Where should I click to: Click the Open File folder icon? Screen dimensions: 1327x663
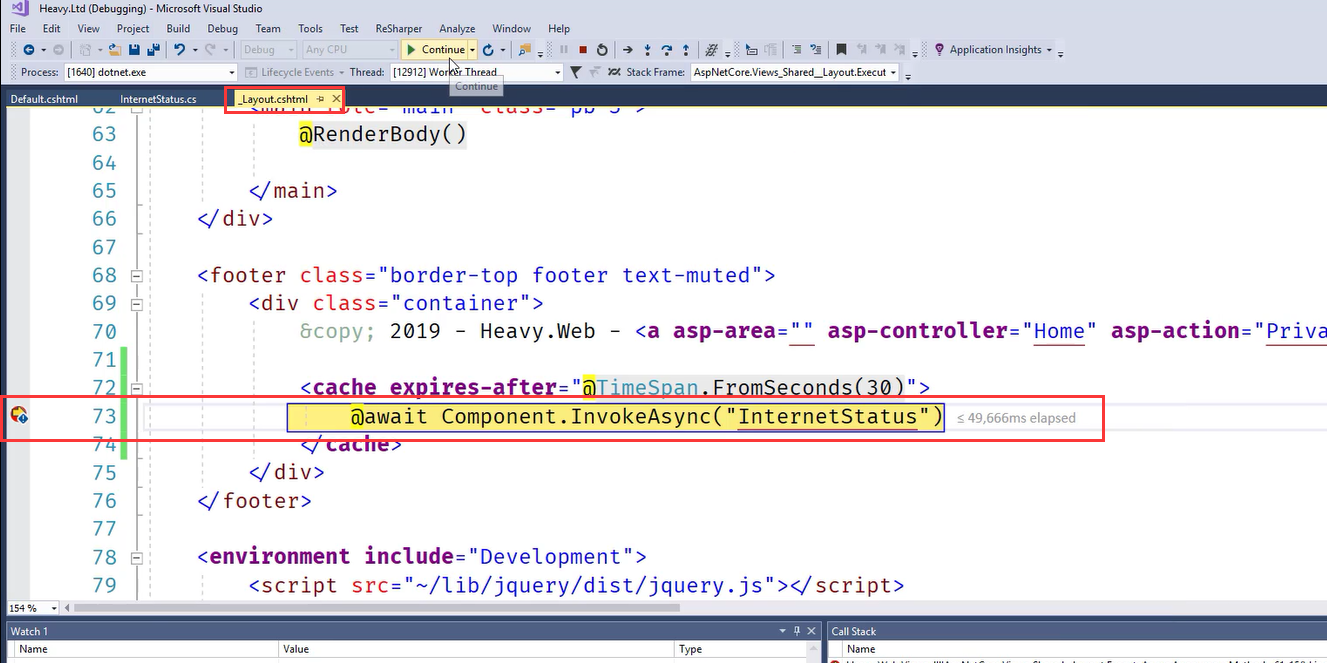pyautogui.click(x=115, y=50)
